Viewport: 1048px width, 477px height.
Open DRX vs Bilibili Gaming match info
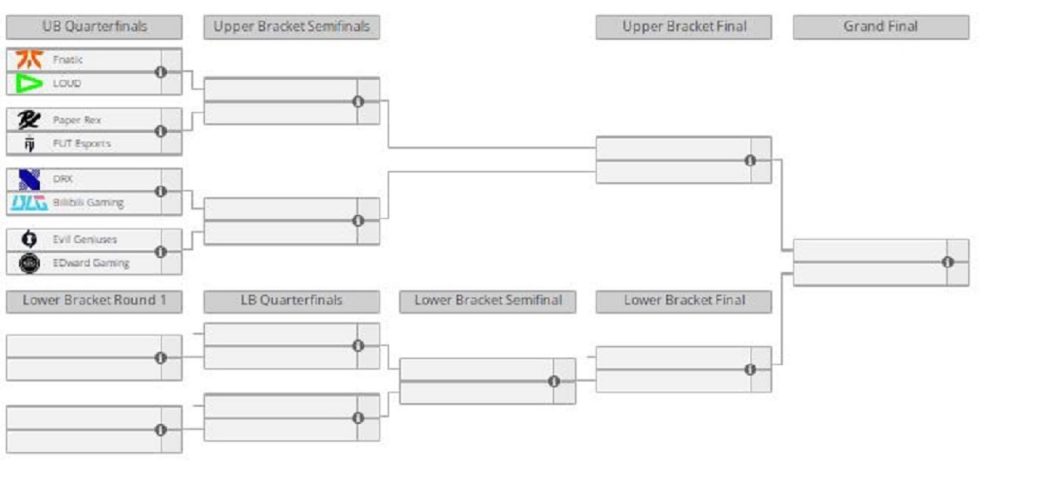tap(161, 191)
